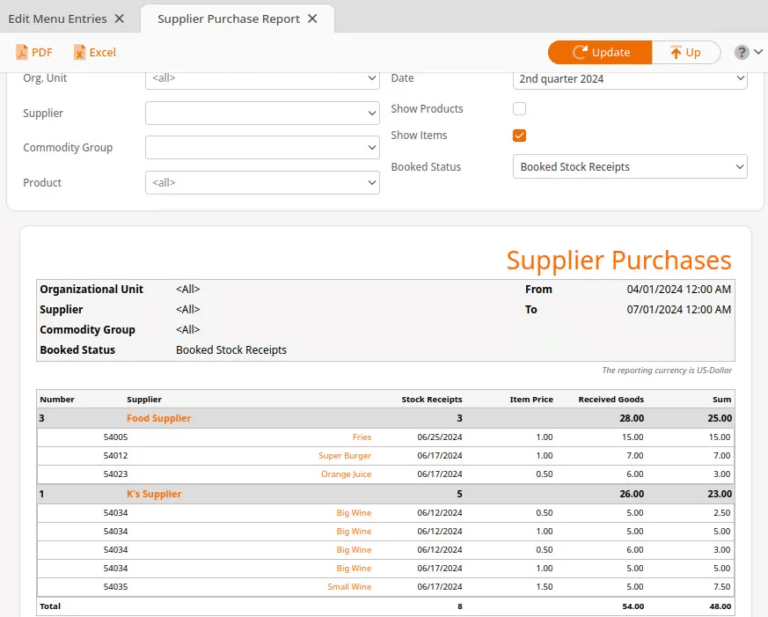Image resolution: width=768 pixels, height=617 pixels.
Task: Click the reporting currency note
Action: 667,371
